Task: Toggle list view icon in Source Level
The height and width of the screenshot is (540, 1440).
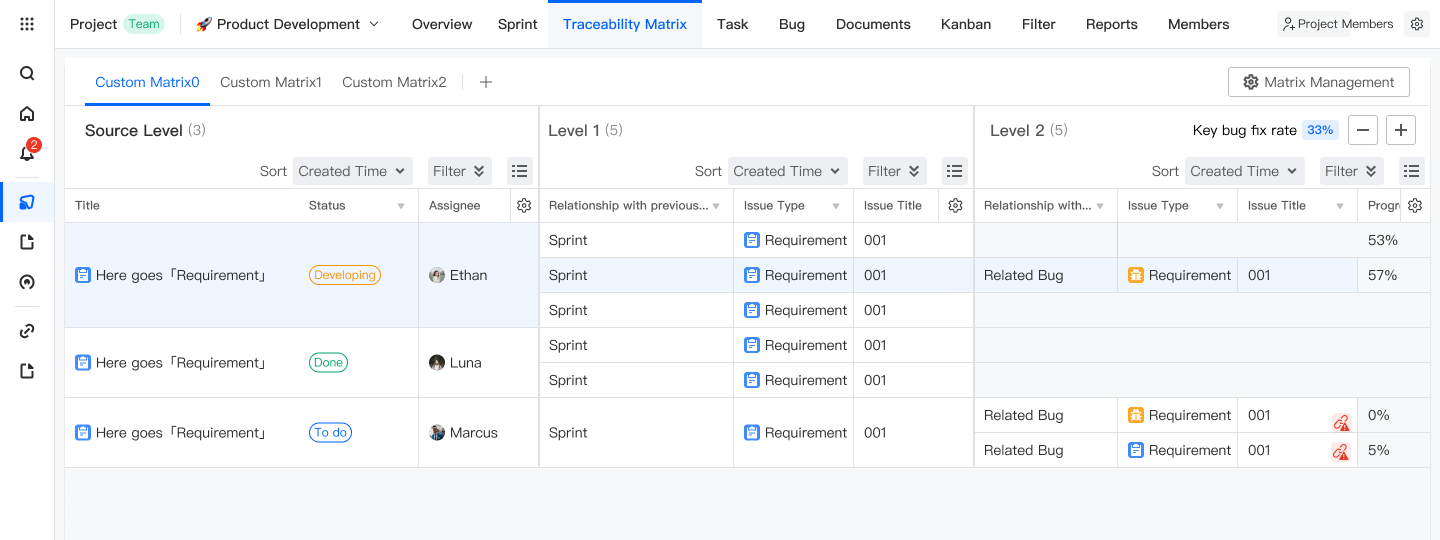Action: [x=520, y=171]
